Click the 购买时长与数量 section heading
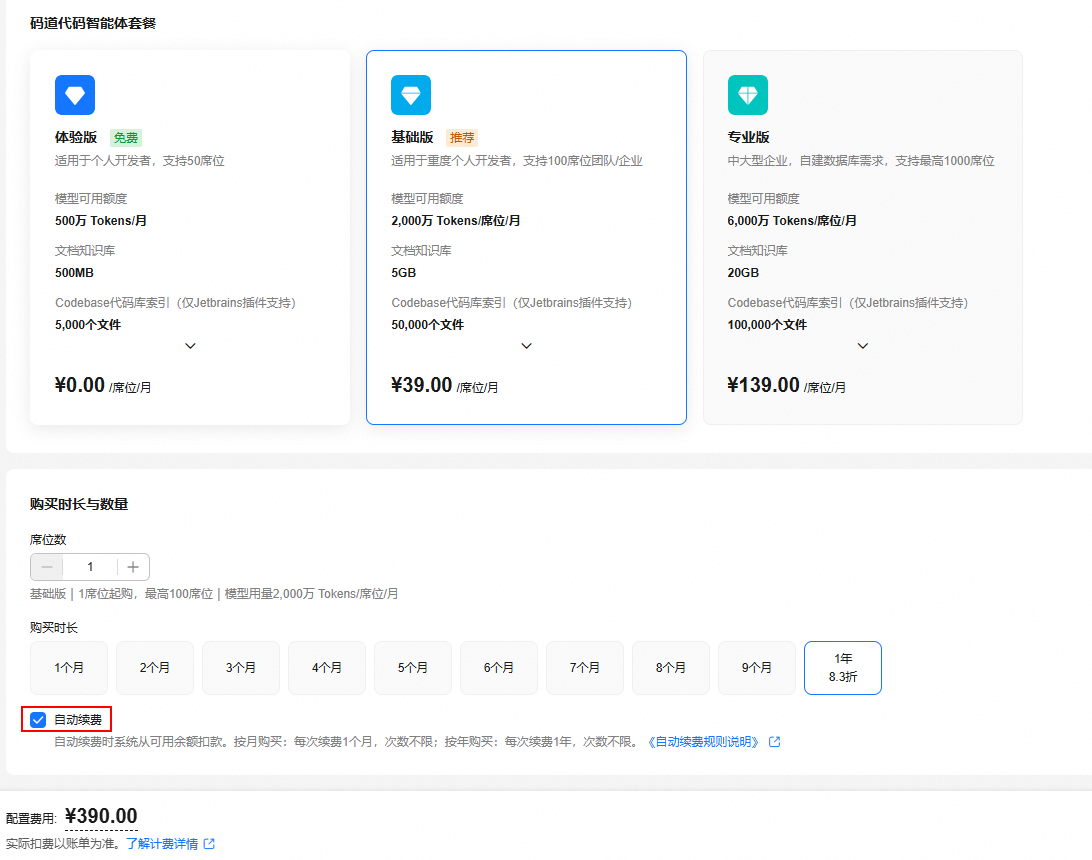This screenshot has height=860, width=1092. (79, 504)
